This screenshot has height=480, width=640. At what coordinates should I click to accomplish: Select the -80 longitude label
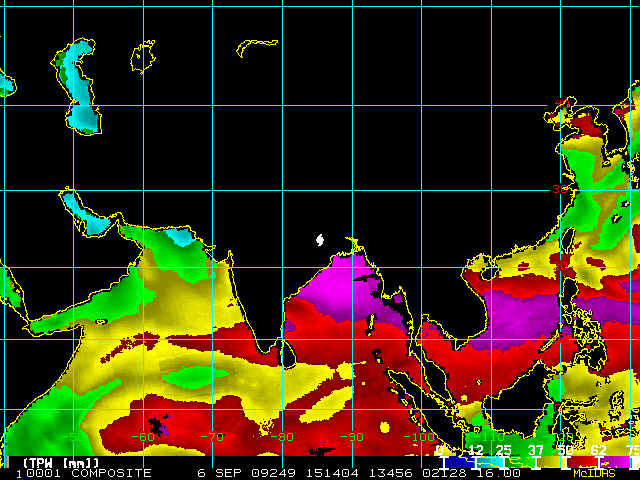click(282, 437)
